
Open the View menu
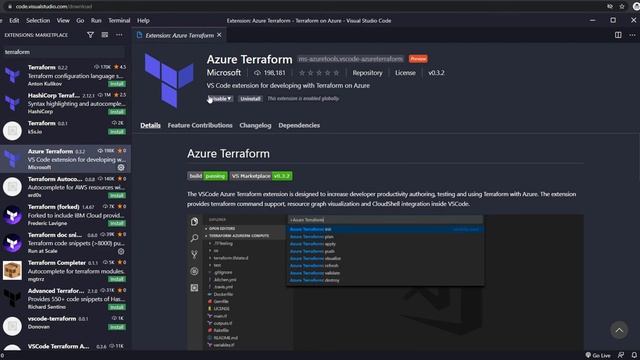(x=63, y=20)
